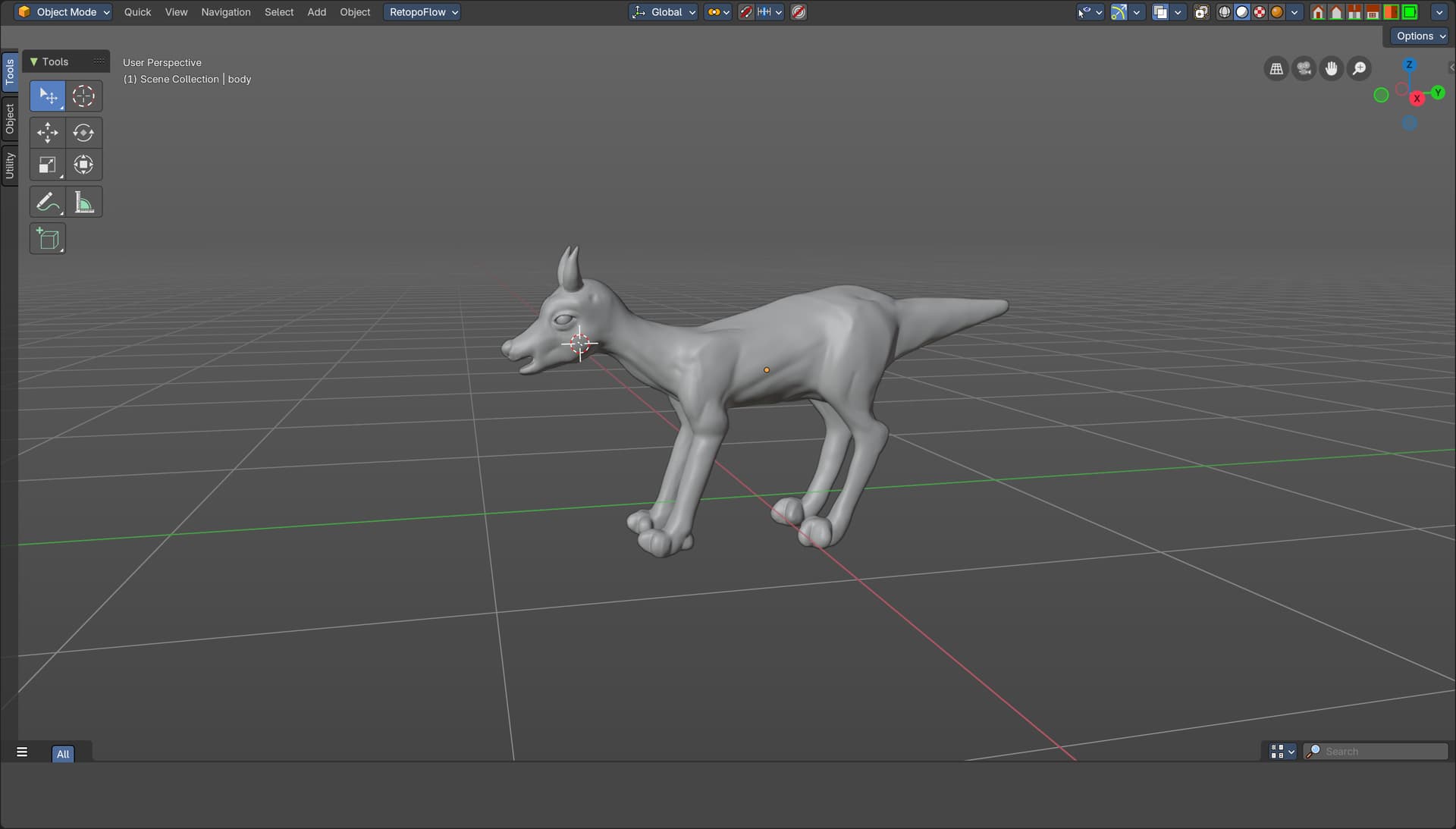Toggle snapping magnet icon
The width and height of the screenshot is (1456, 829).
(x=746, y=12)
